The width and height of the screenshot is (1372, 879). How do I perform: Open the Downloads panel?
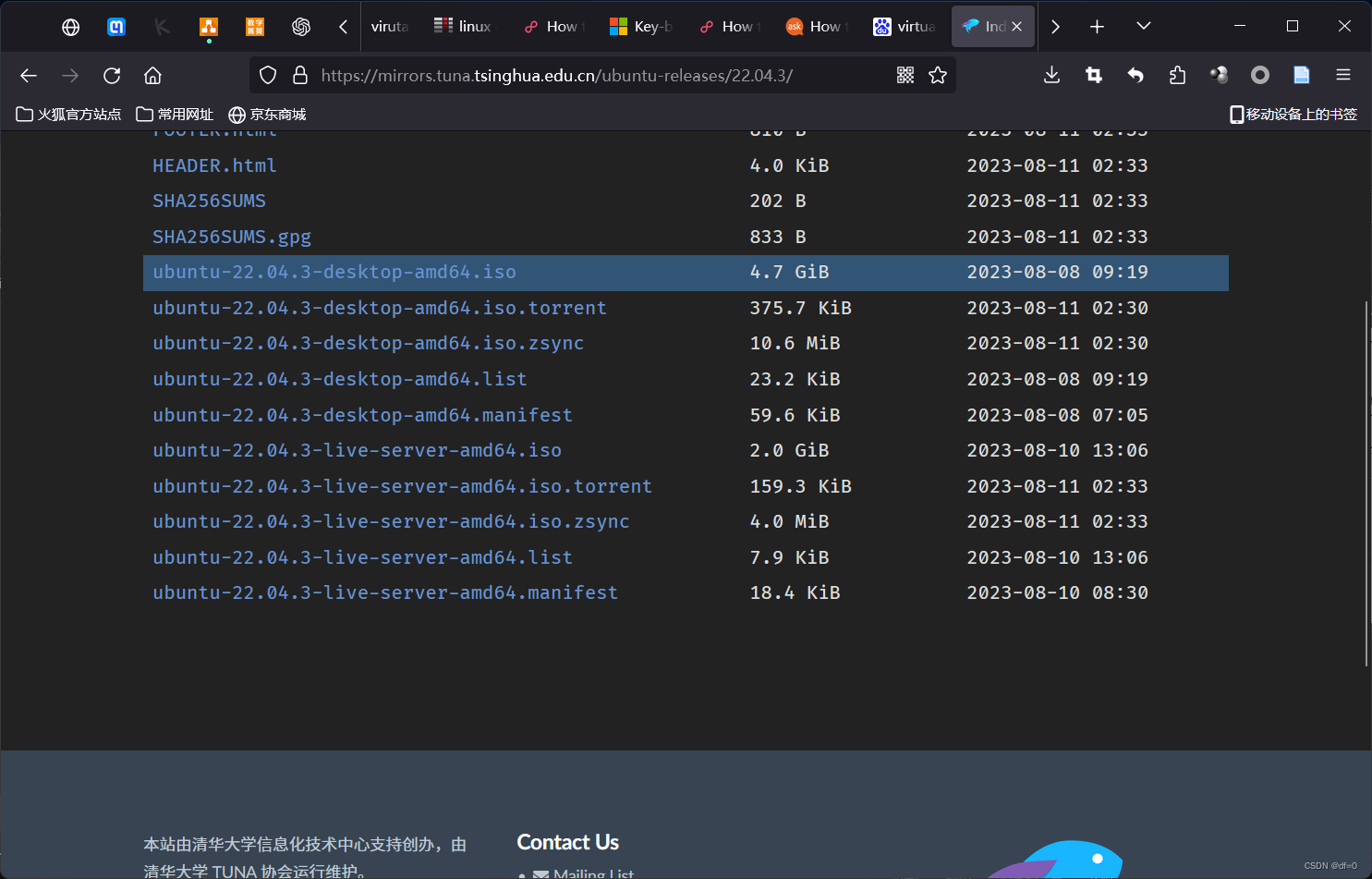(x=1051, y=75)
